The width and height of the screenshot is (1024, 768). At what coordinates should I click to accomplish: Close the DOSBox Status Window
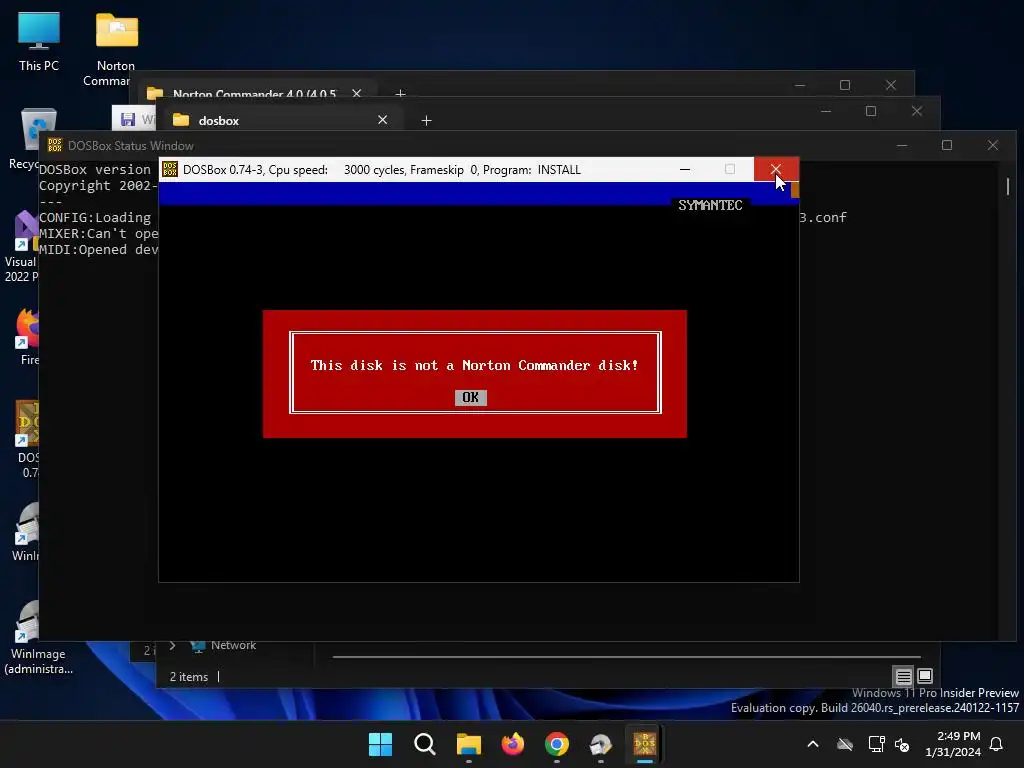[x=993, y=145]
